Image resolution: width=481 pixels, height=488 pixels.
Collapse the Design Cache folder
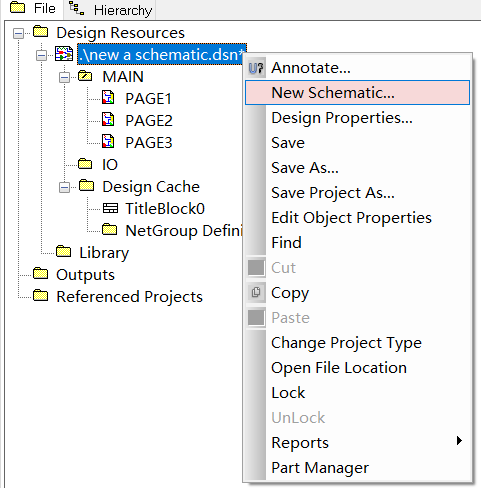point(64,187)
